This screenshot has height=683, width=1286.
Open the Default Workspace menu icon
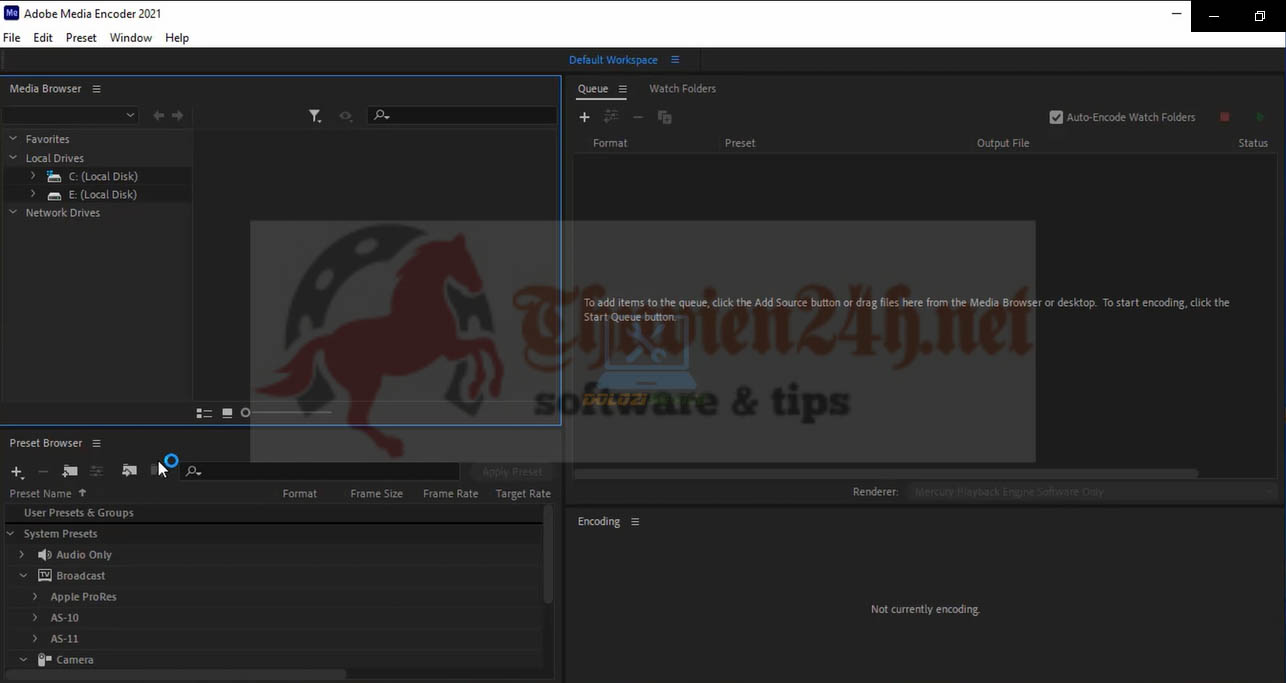[x=675, y=60]
